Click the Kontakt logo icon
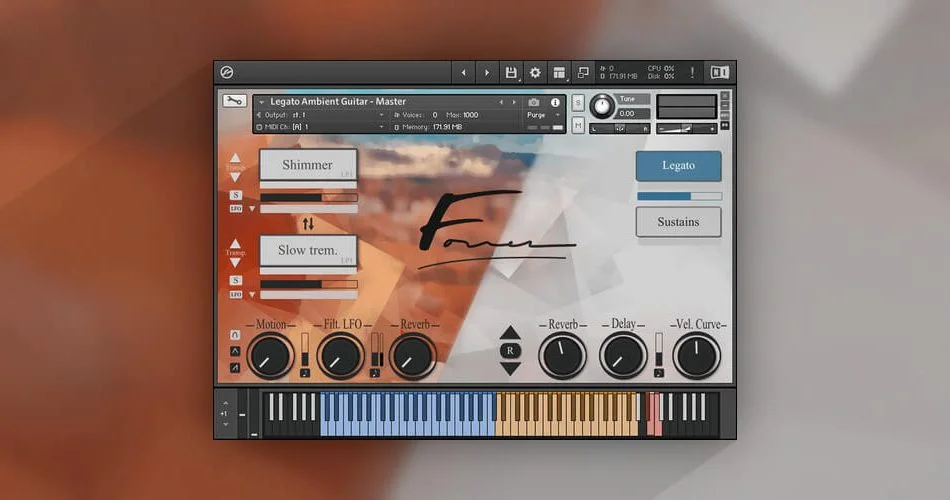This screenshot has height=500, width=950. tap(227, 73)
